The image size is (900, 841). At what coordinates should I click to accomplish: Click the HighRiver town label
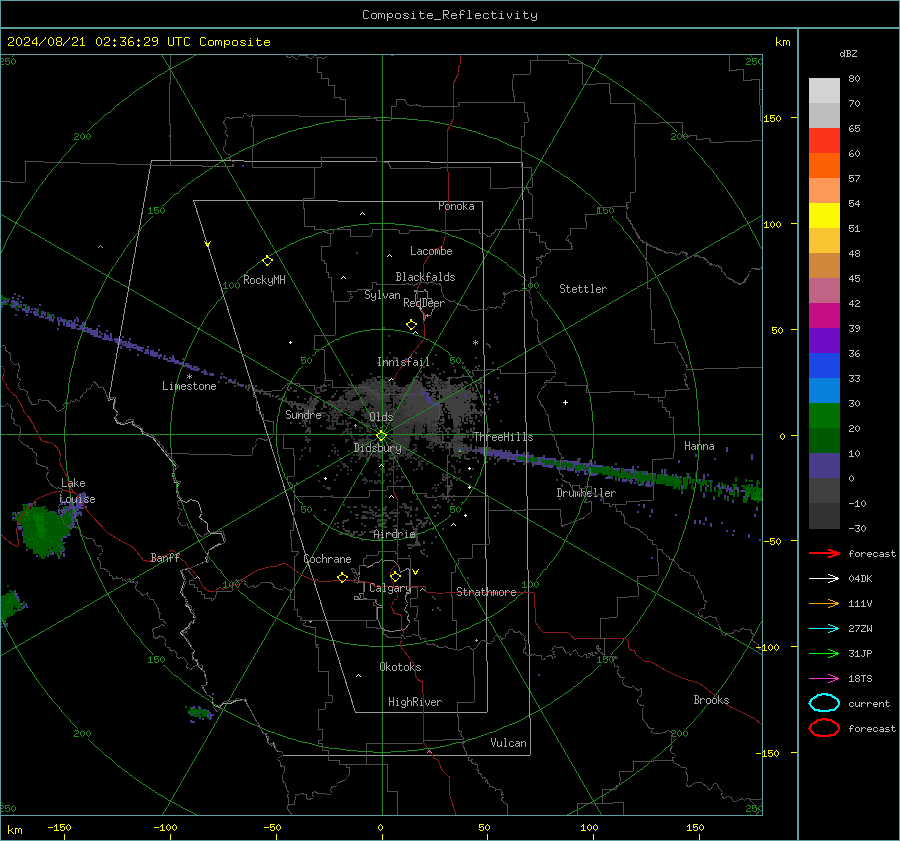point(415,702)
